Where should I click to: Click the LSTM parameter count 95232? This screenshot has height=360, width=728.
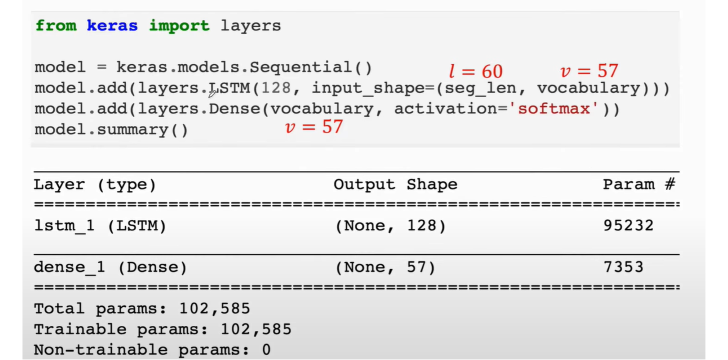[x=628, y=226]
